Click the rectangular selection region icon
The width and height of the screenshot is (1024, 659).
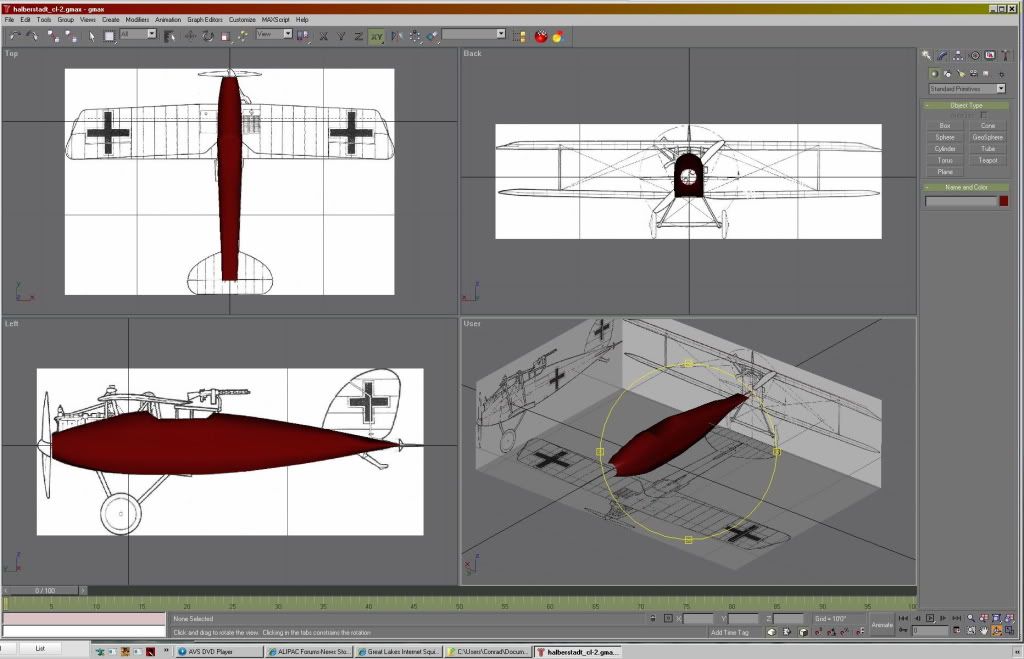tap(109, 37)
